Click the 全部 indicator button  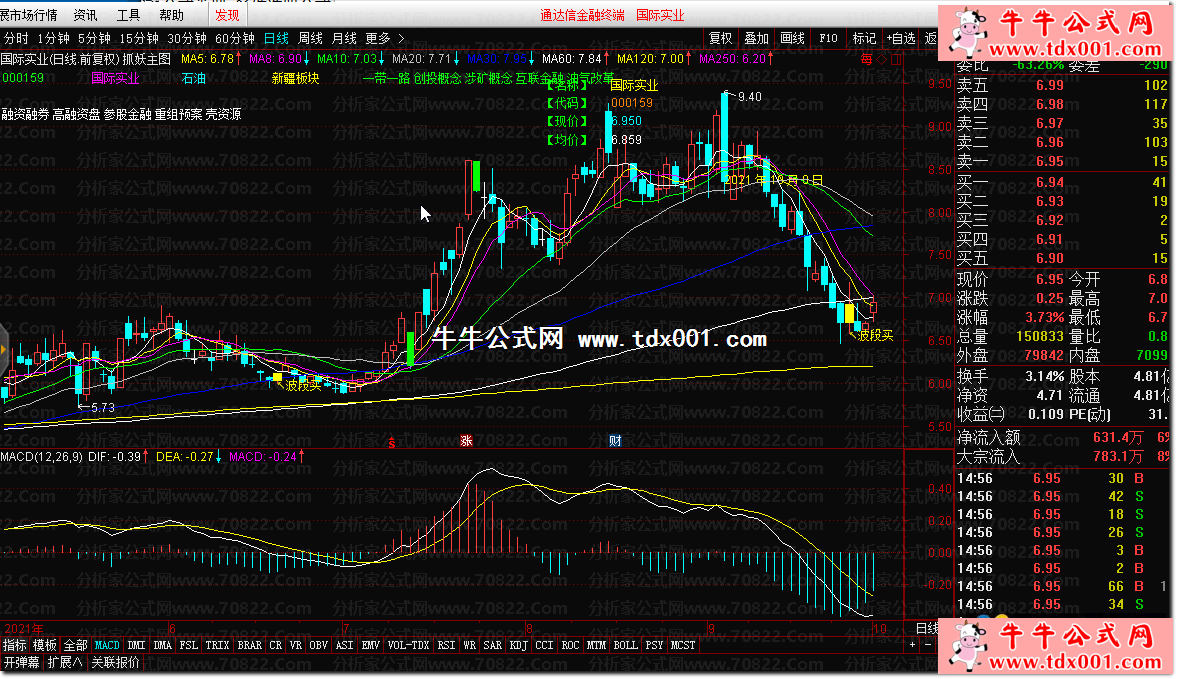[x=75, y=645]
